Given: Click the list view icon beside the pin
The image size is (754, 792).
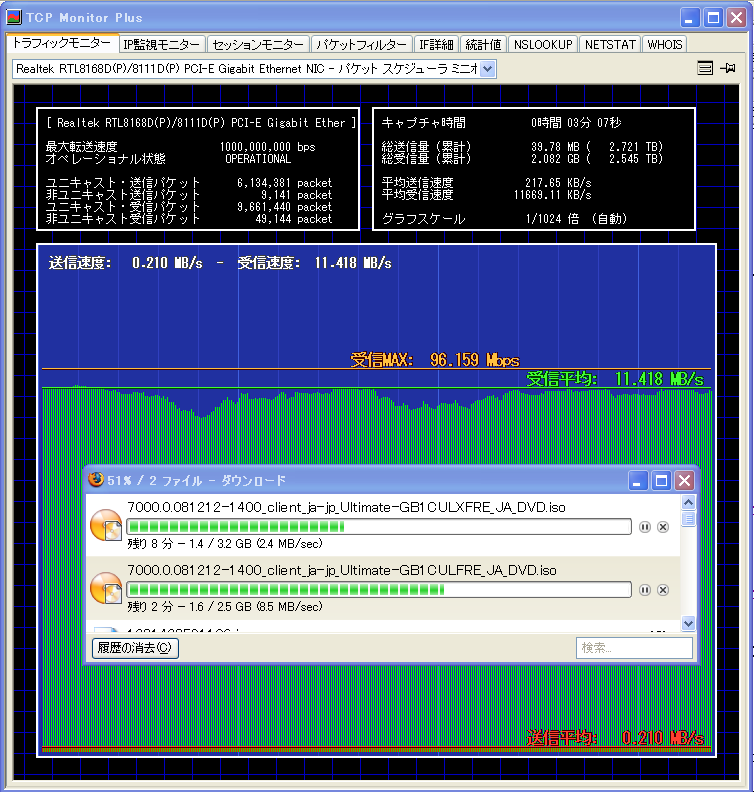Looking at the screenshot, I should pyautogui.click(x=705, y=68).
